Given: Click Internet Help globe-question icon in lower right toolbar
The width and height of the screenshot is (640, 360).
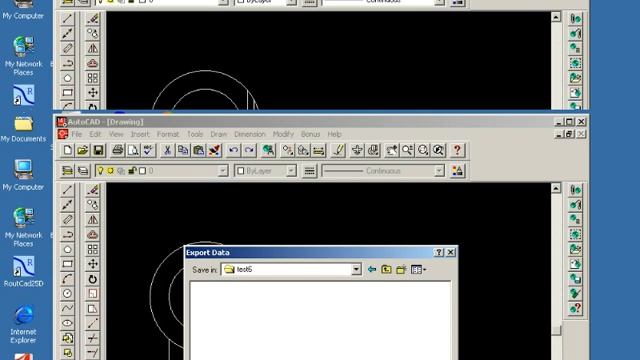Looking at the screenshot, I should pos(576,308).
